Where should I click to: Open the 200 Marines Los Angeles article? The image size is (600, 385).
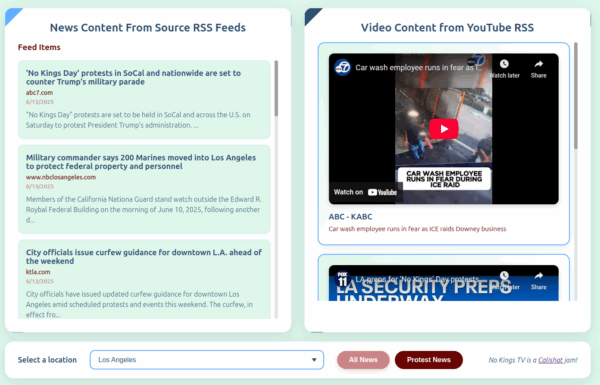(141, 162)
